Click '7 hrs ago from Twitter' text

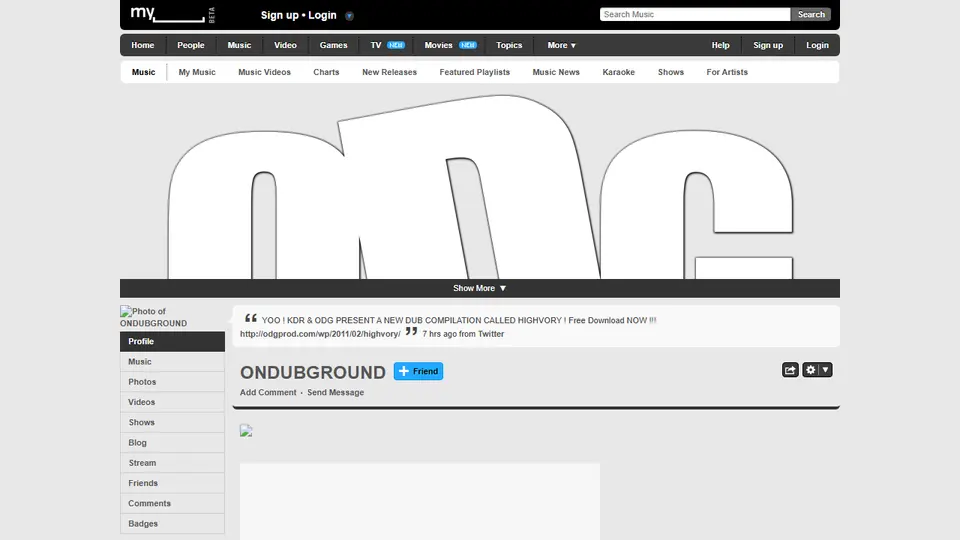click(463, 334)
